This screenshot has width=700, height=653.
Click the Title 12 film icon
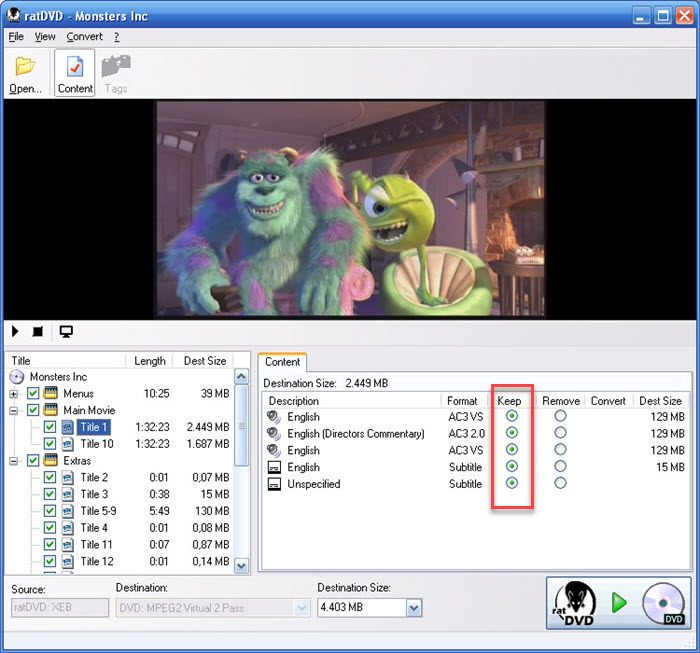tap(67, 561)
